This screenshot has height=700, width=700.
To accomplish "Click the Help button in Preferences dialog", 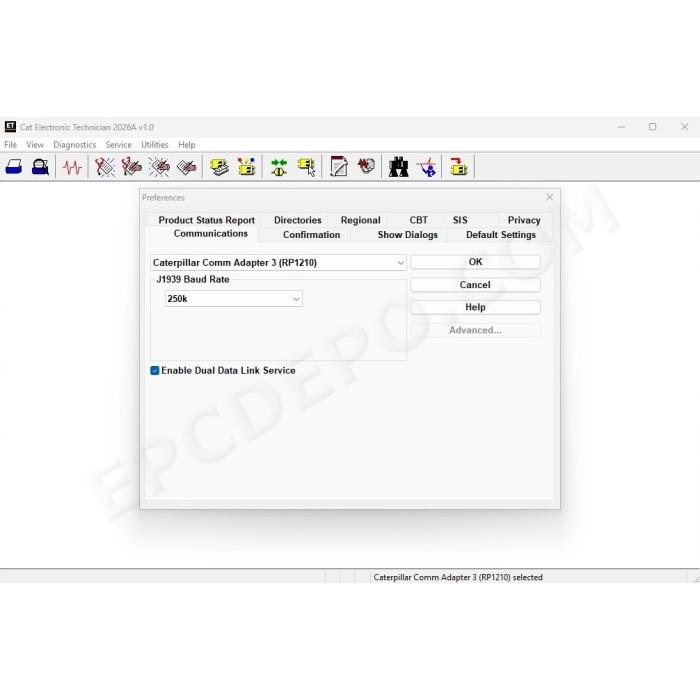I will pos(475,307).
